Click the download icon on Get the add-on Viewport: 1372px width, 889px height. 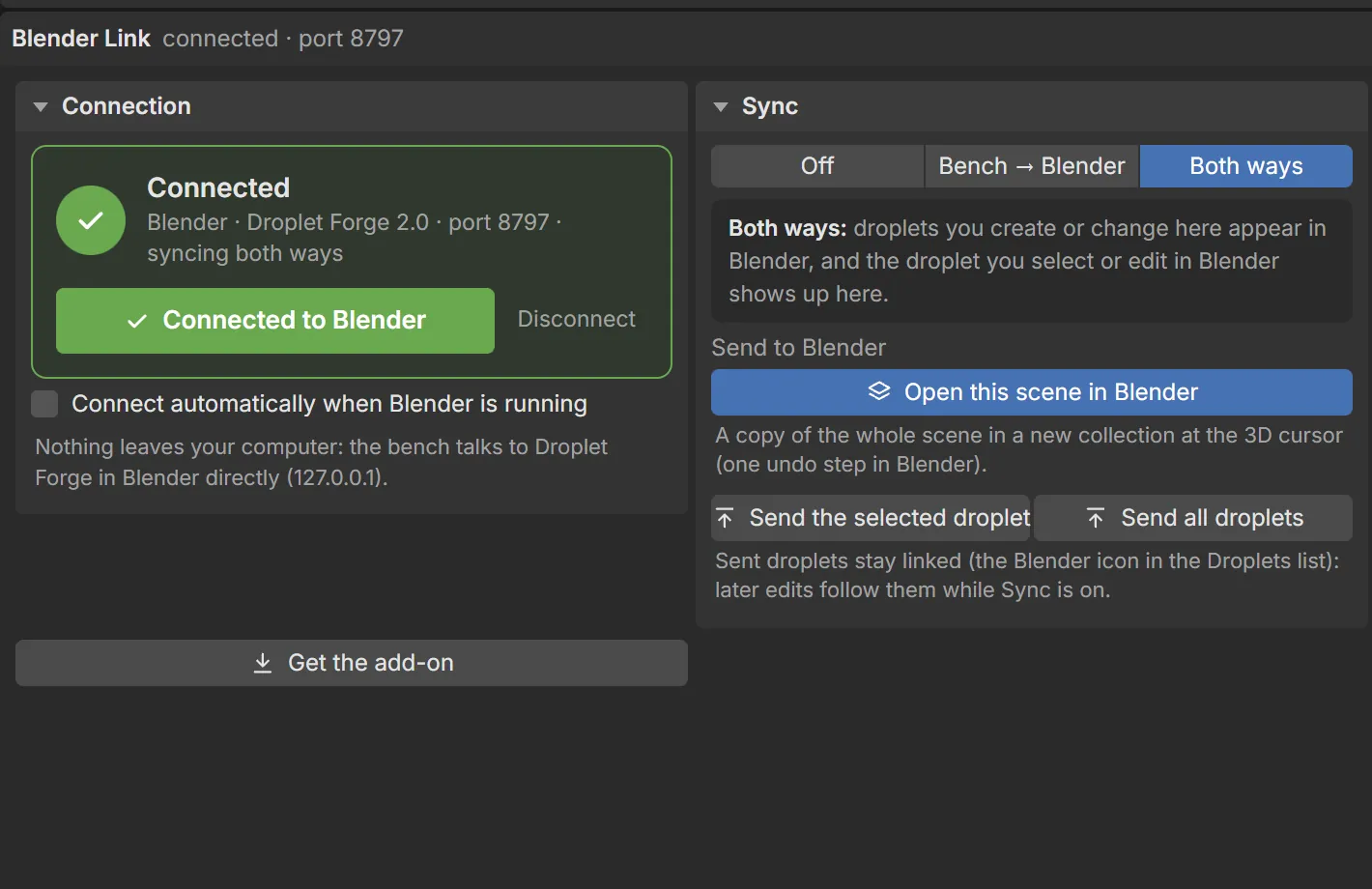262,663
